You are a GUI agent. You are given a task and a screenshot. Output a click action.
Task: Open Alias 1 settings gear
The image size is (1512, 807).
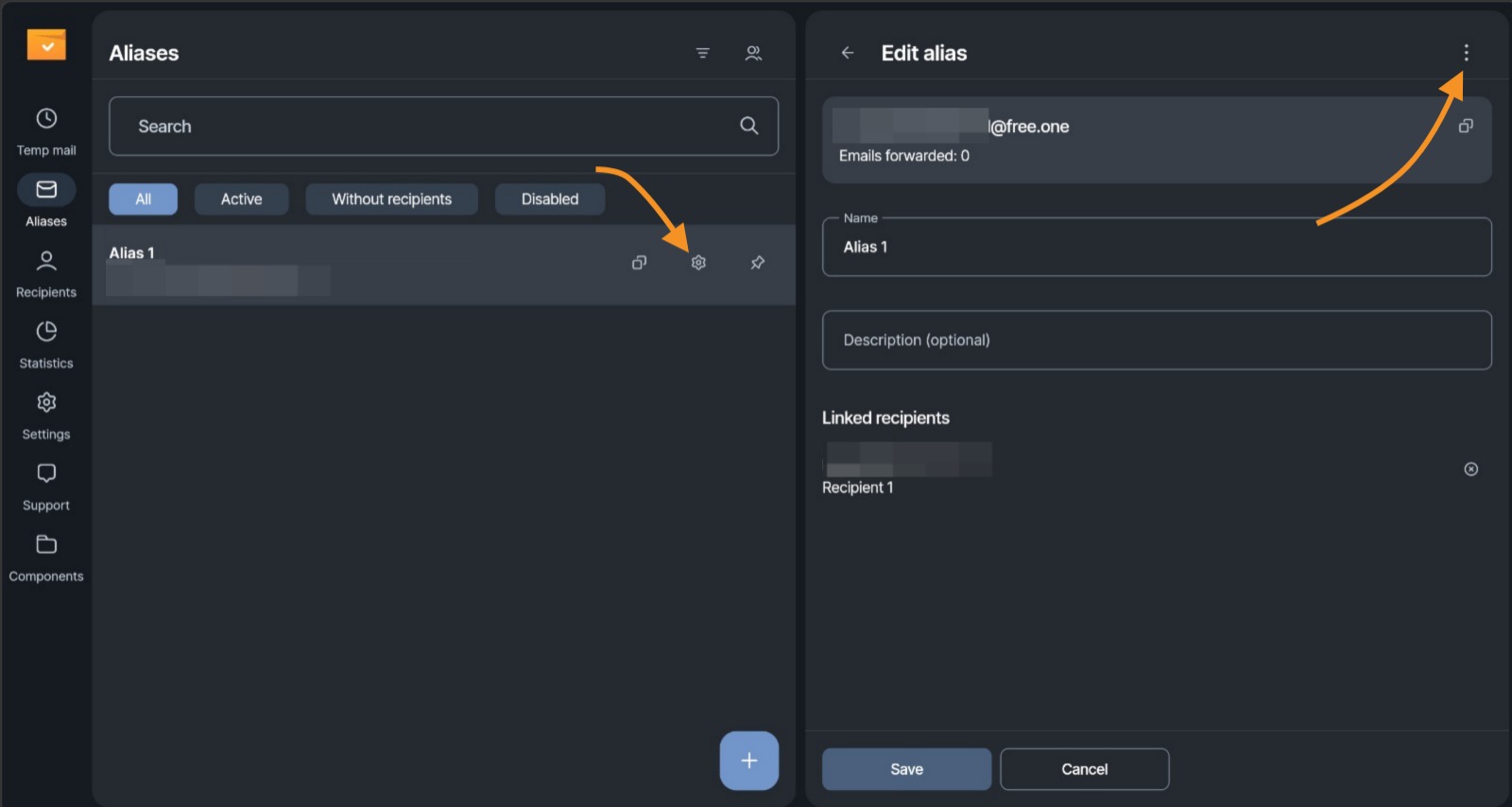coord(698,263)
